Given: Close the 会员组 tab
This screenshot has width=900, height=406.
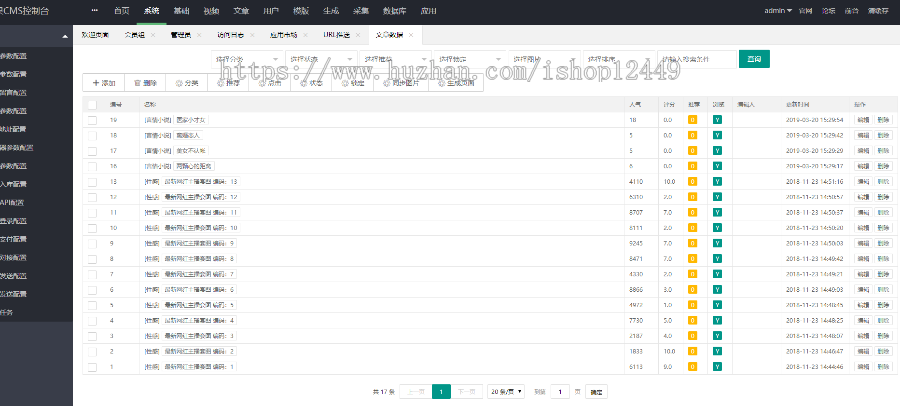Looking at the screenshot, I should pyautogui.click(x=153, y=35).
